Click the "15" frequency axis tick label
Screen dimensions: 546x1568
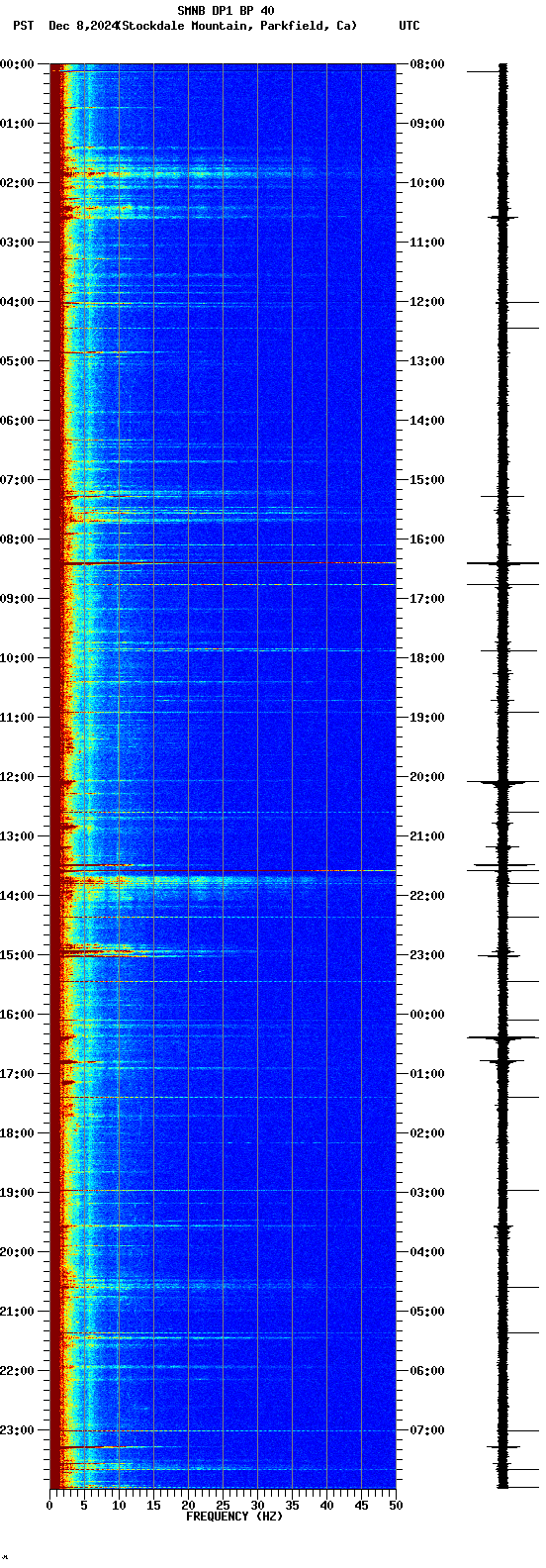153,1506
